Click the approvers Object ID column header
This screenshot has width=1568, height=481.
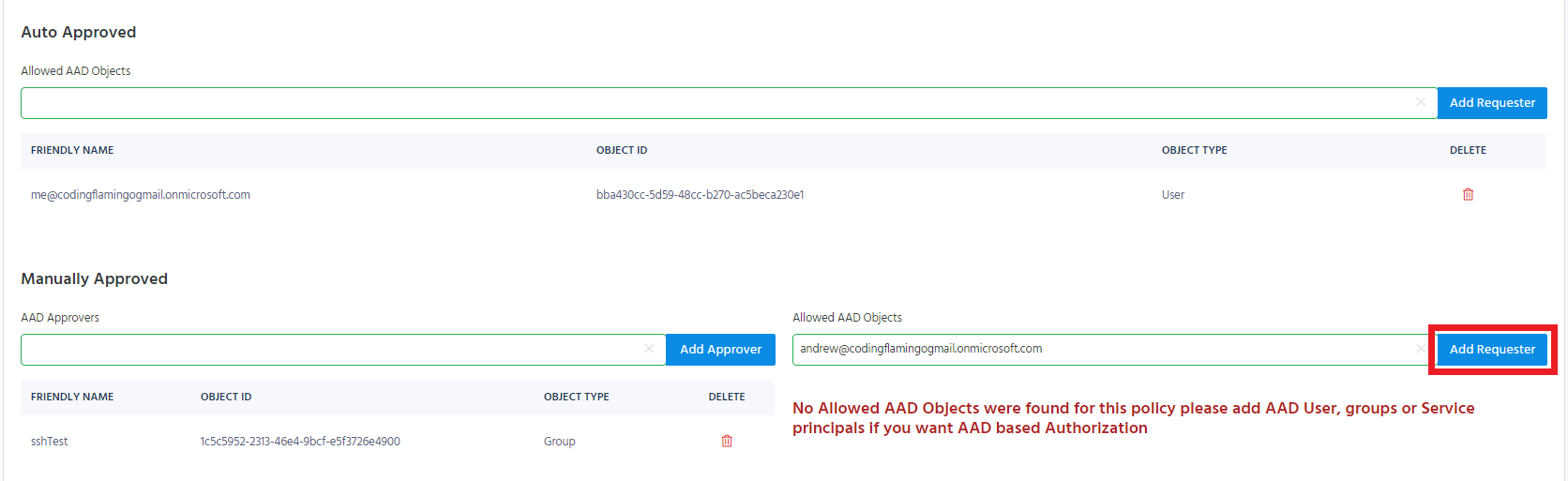pos(226,397)
